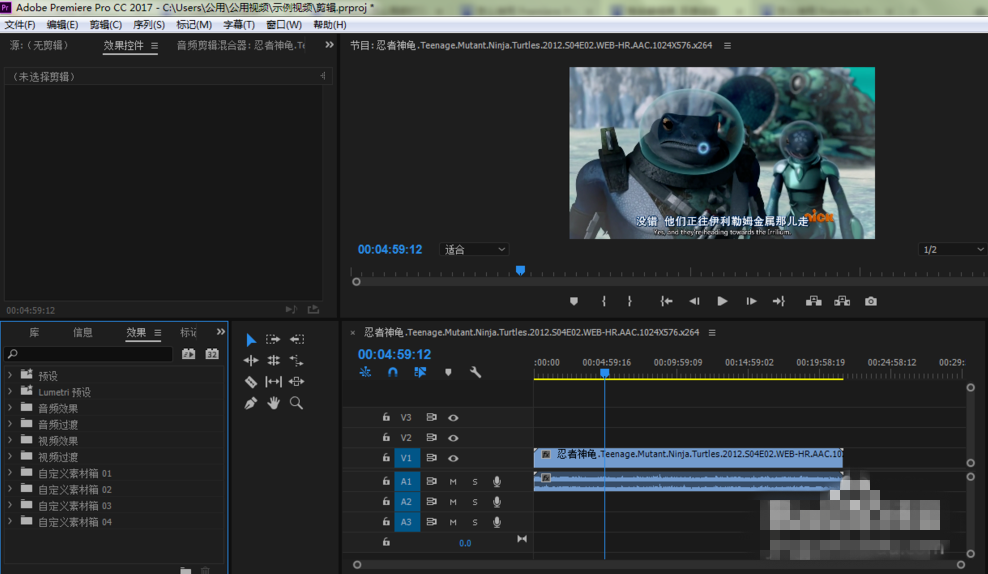
Task: Pick the Hand tool
Action: point(273,403)
